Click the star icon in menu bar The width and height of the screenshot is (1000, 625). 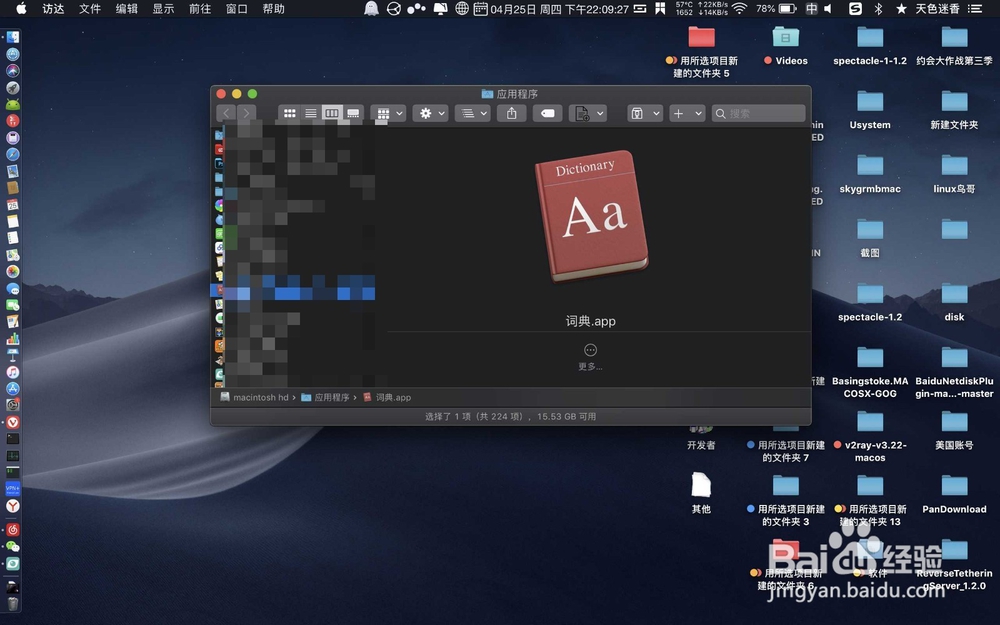(901, 8)
